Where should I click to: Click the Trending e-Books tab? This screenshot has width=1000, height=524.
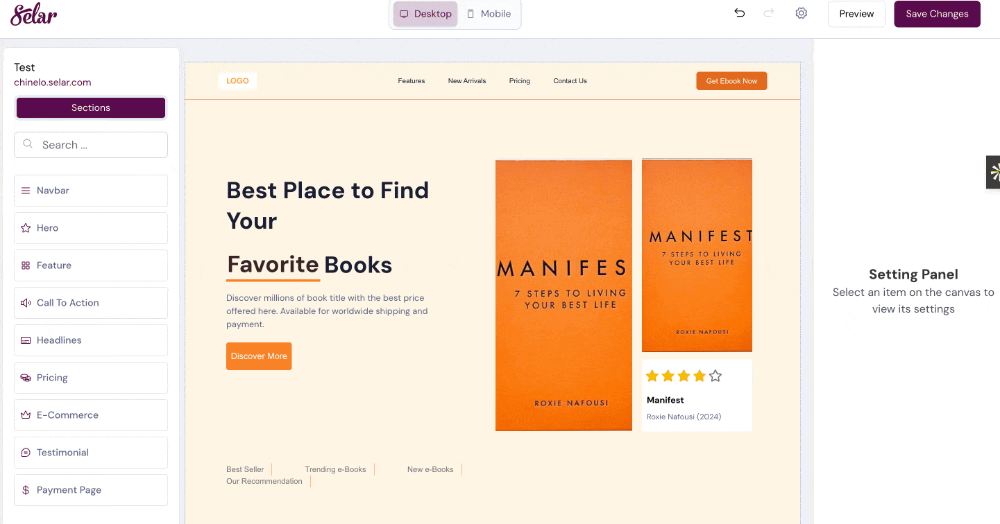pos(335,469)
